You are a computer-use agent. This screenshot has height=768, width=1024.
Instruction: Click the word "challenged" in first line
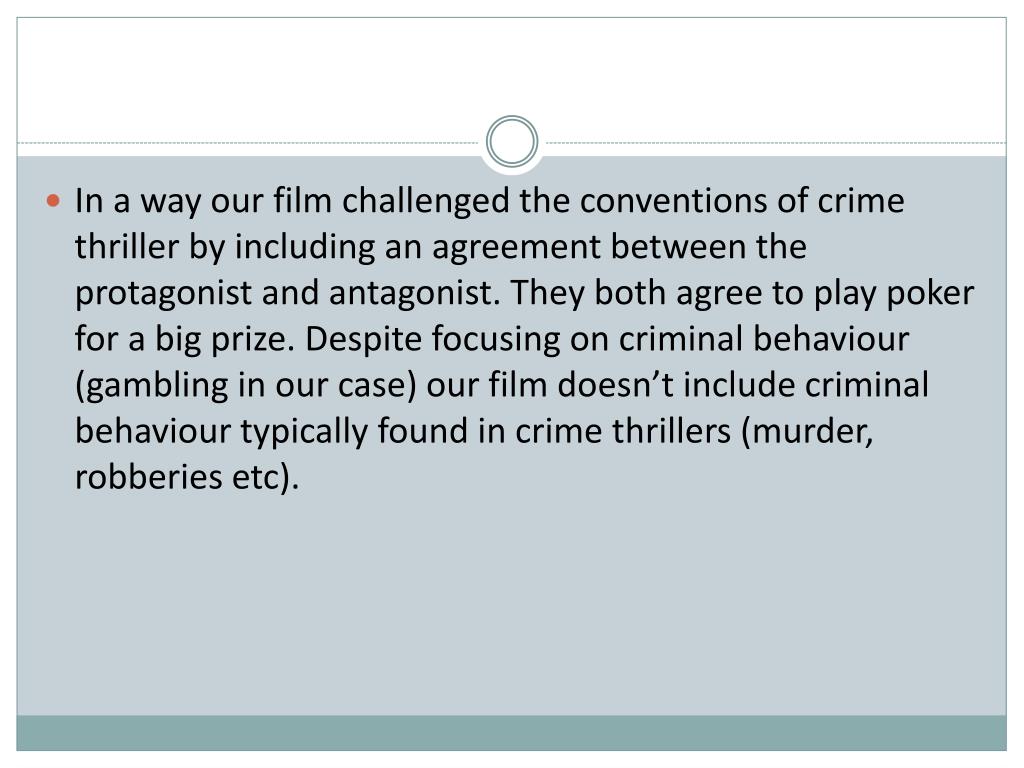coord(425,201)
